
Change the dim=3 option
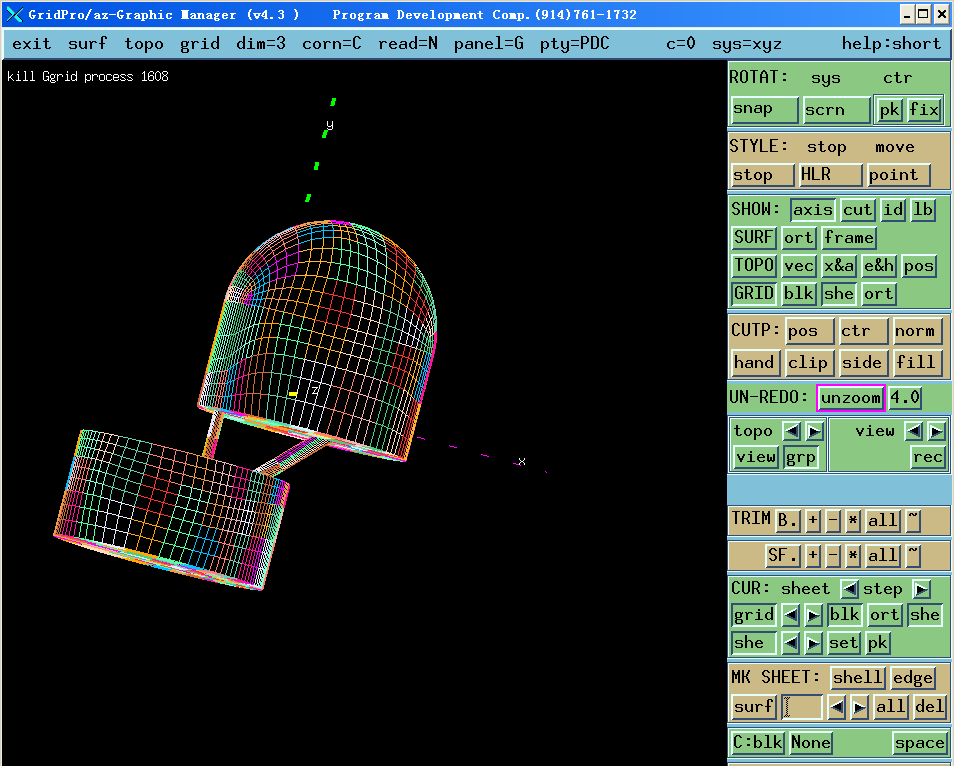click(x=260, y=44)
